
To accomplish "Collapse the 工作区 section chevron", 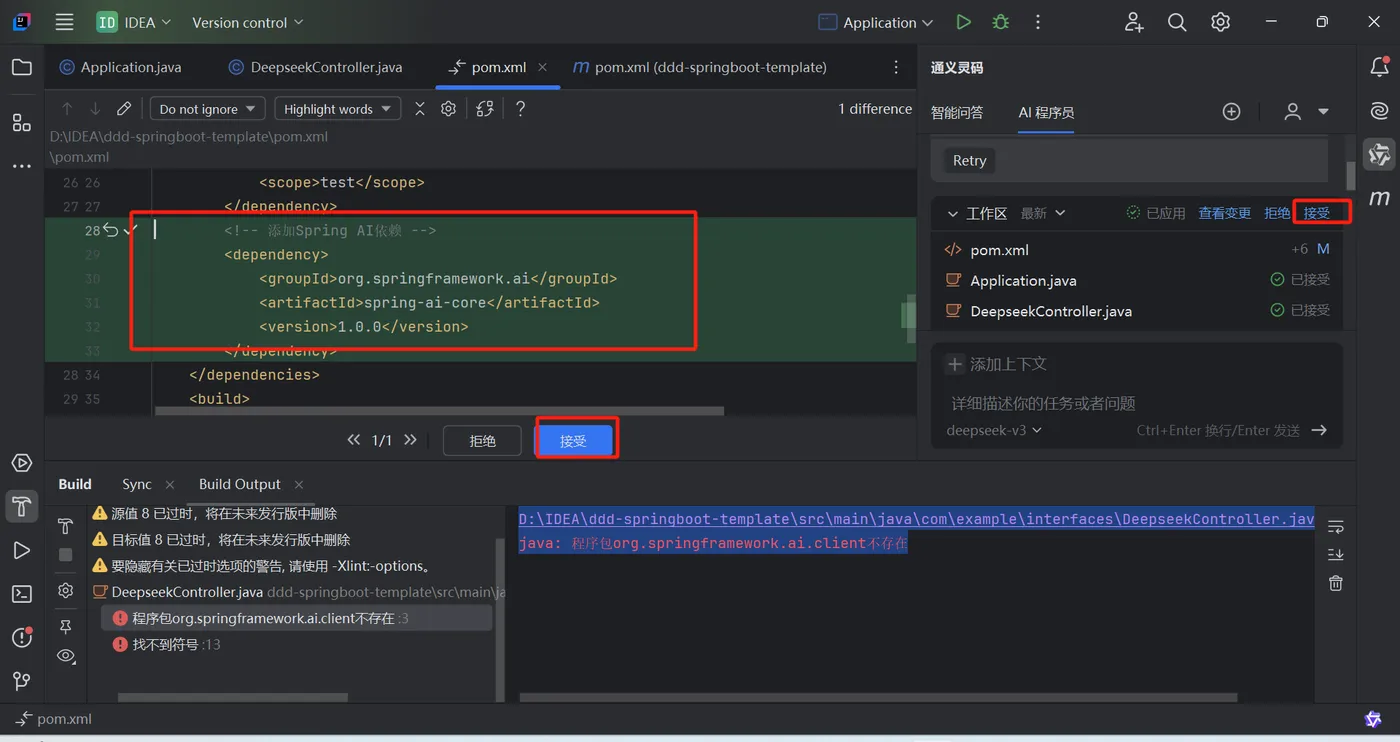I will [953, 213].
